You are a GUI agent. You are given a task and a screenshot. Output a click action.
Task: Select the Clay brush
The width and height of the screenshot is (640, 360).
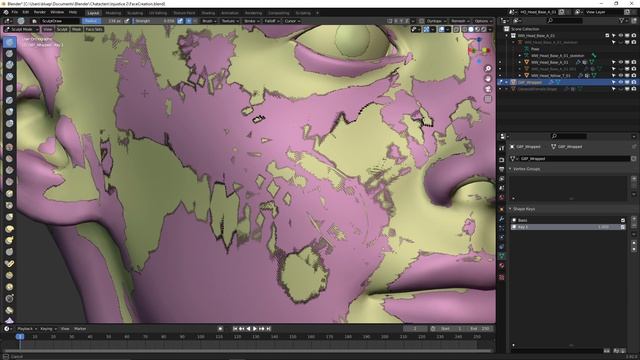(10, 65)
